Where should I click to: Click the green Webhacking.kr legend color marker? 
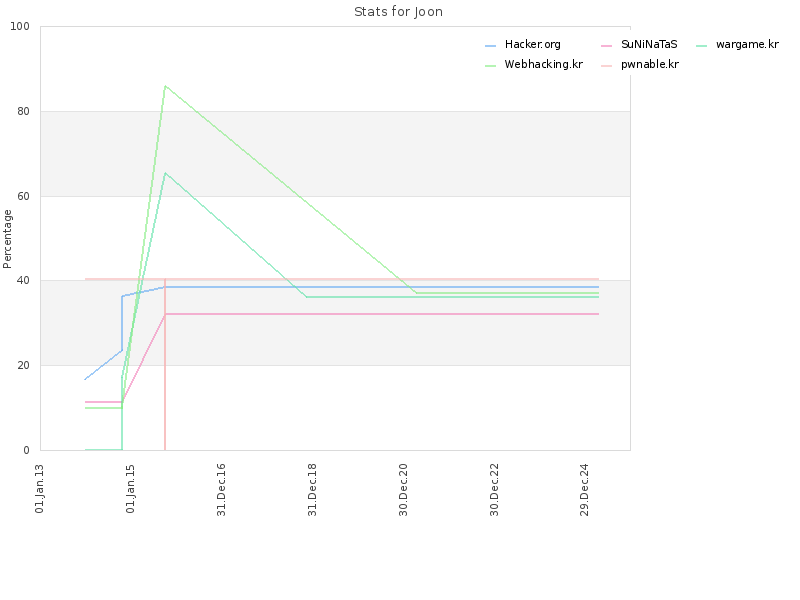490,66
